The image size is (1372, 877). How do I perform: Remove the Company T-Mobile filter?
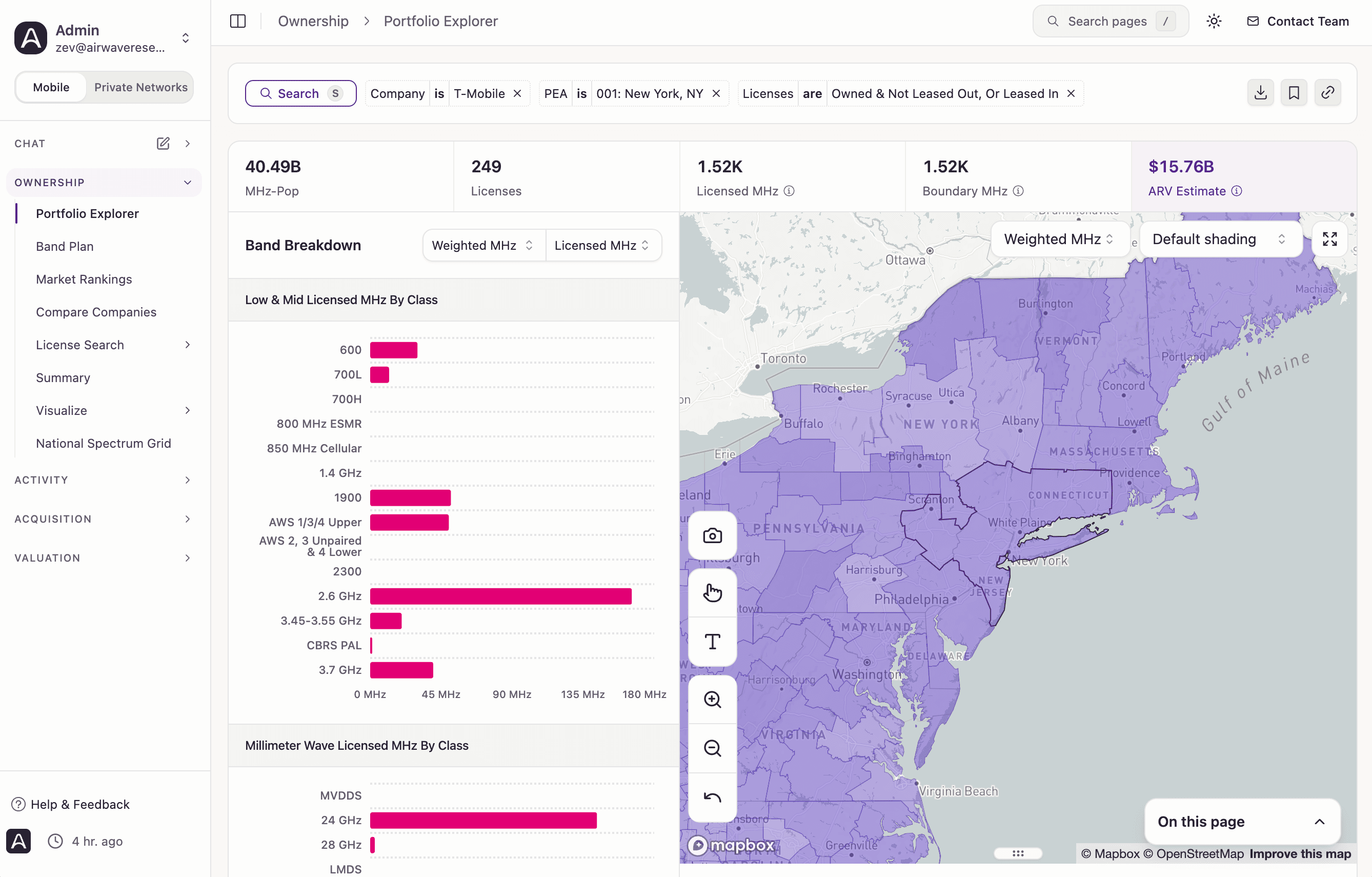(x=517, y=93)
